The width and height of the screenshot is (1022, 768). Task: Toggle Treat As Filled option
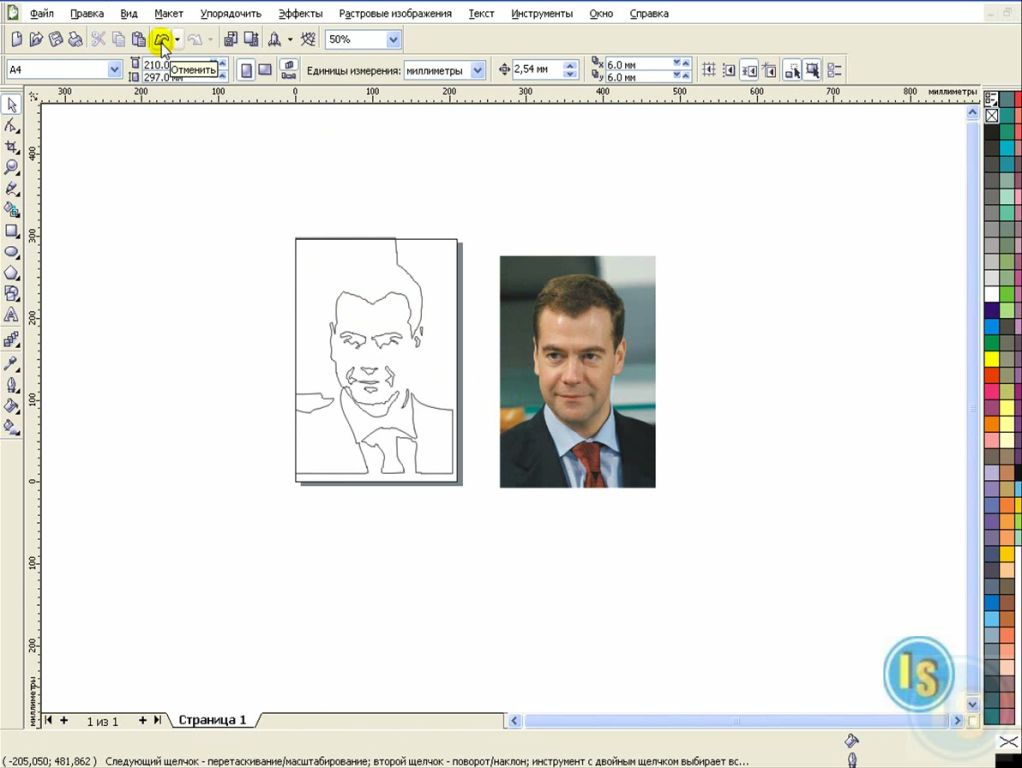tap(812, 70)
